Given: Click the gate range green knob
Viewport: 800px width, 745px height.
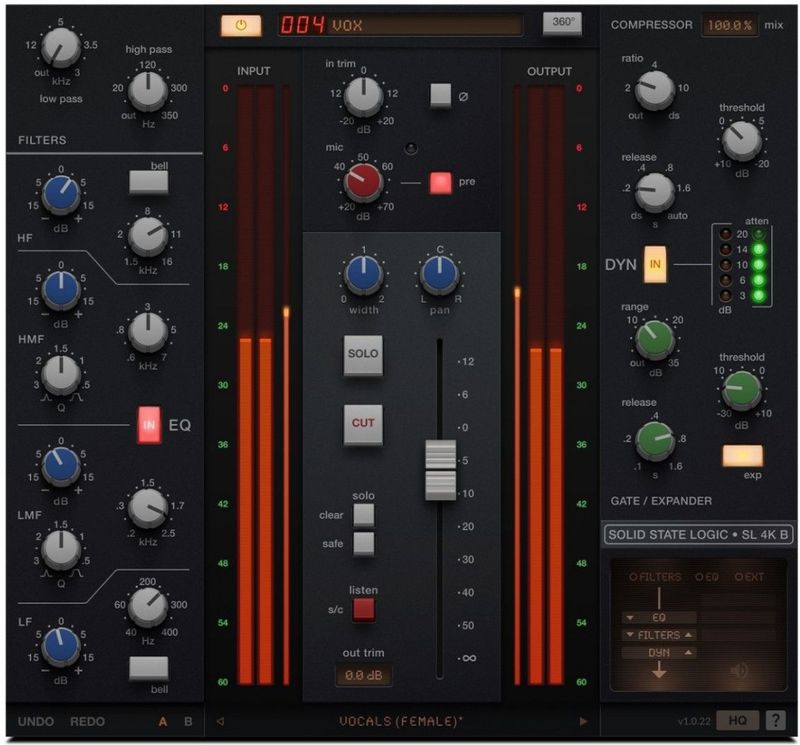Looking at the screenshot, I should click(x=655, y=339).
